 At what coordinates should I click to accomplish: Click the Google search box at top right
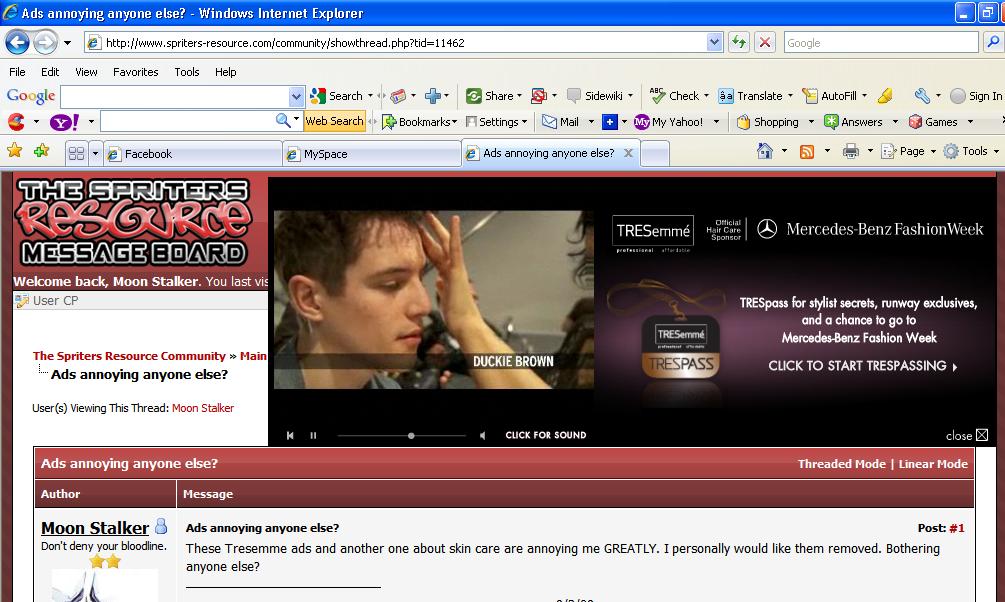click(881, 43)
